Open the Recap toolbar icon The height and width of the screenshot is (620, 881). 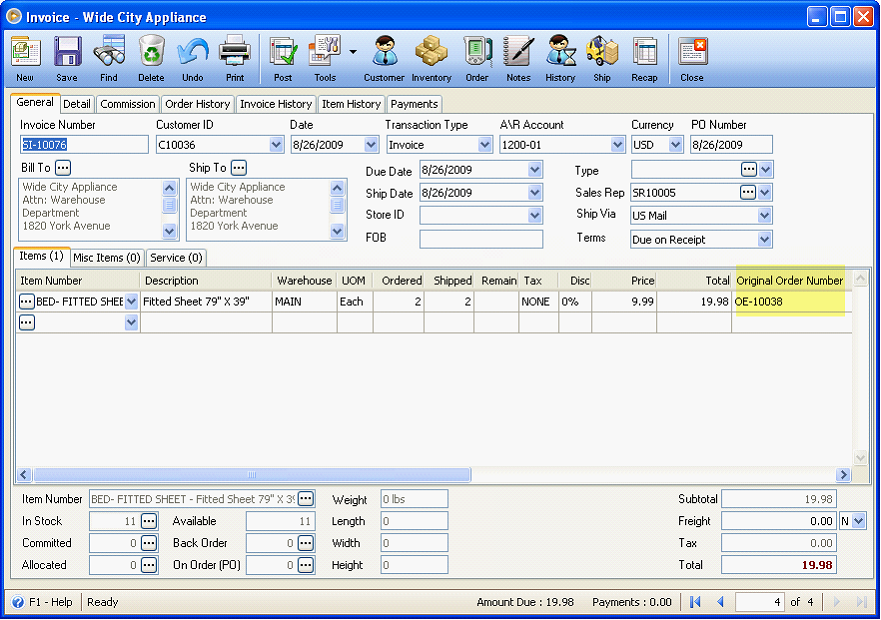coord(644,58)
